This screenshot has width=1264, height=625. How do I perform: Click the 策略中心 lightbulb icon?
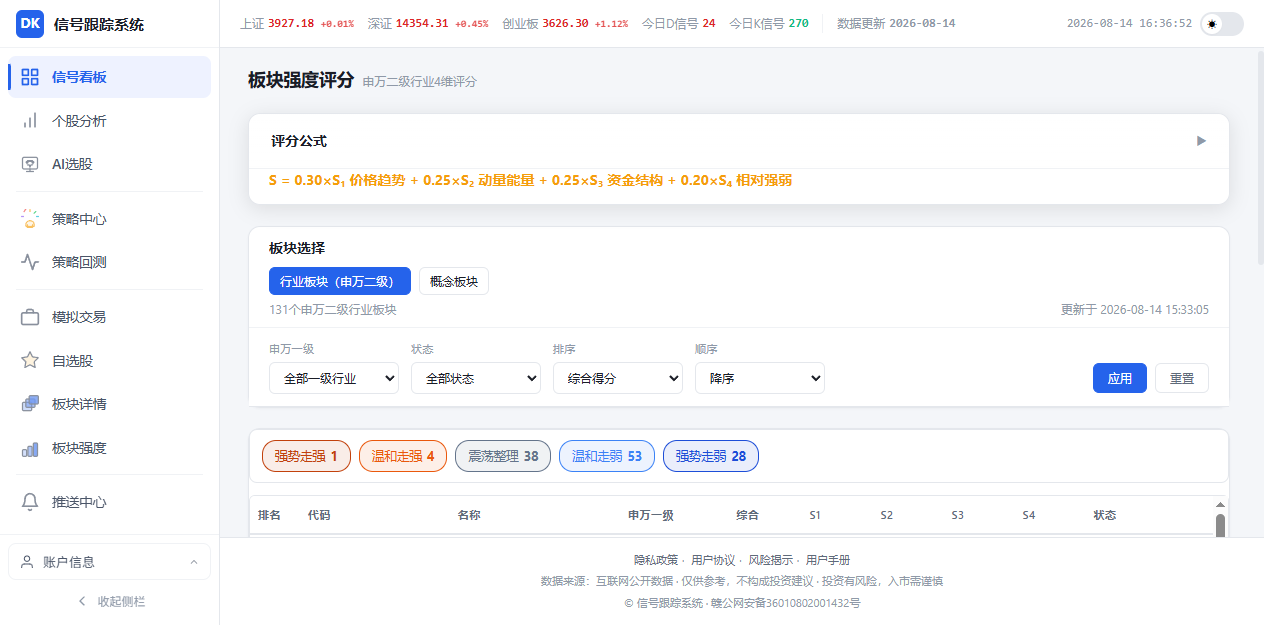click(30, 219)
